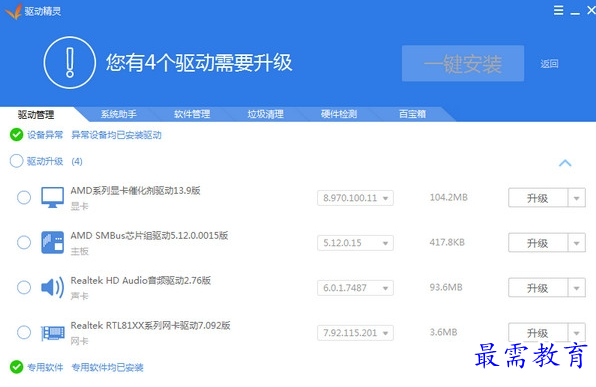Click the green check icon beside 专用软件
Viewport: 596px width, 387px height.
(x=16, y=367)
